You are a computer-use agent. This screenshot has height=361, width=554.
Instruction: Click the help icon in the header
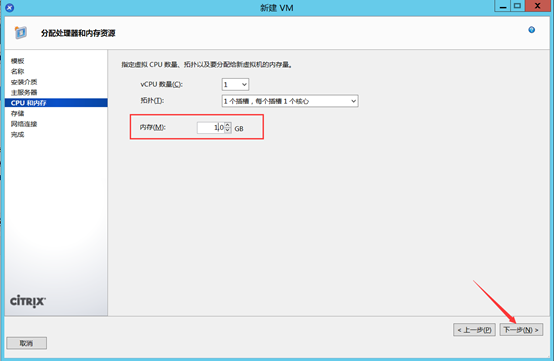coord(531,30)
